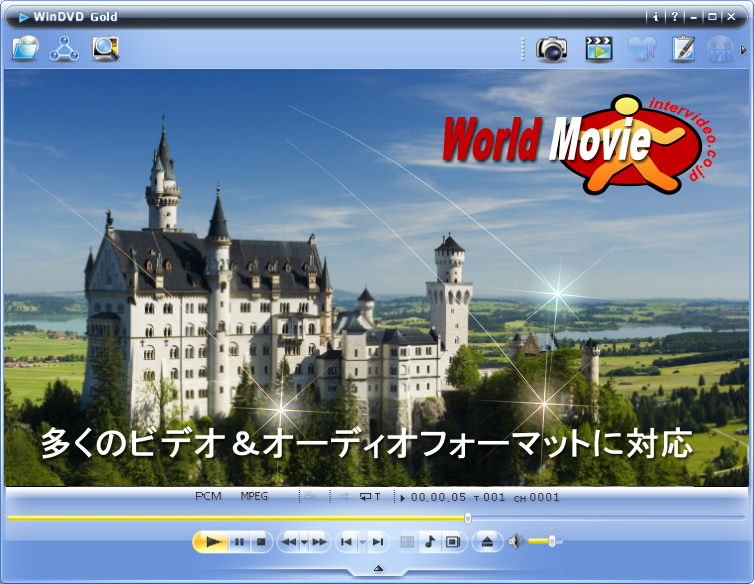Close the WinDVD window
754x584 pixels.
click(x=731, y=17)
